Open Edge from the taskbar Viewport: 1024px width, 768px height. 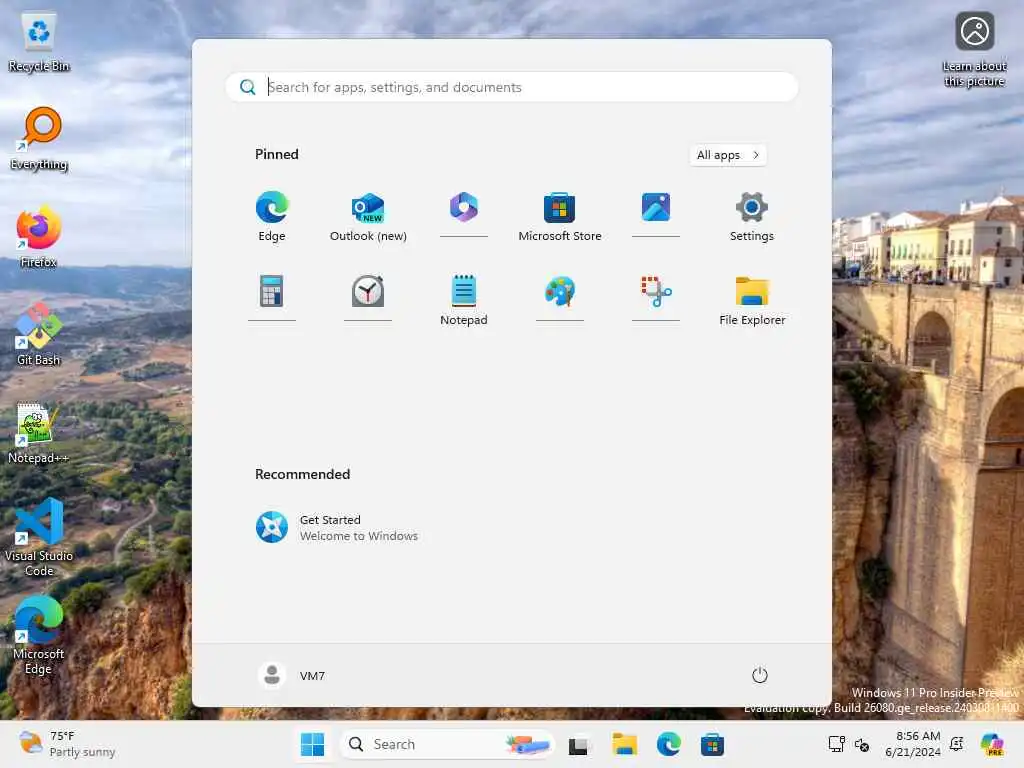(x=668, y=744)
